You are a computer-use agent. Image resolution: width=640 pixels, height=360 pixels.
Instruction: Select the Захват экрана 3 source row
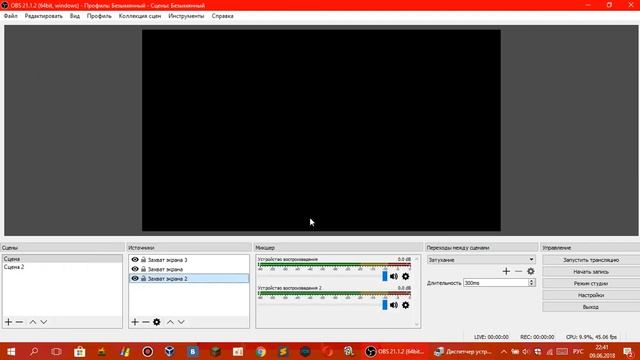189,260
